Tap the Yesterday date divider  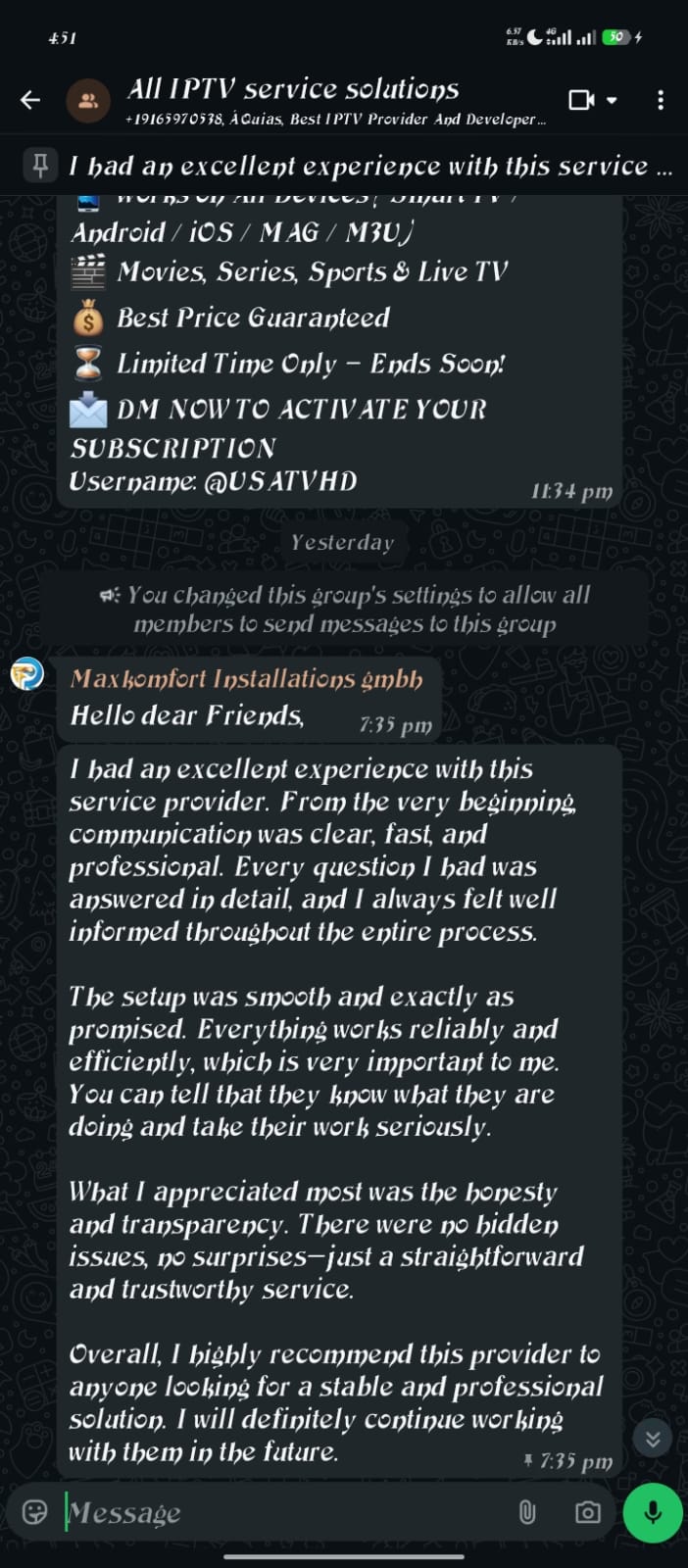coord(343,542)
